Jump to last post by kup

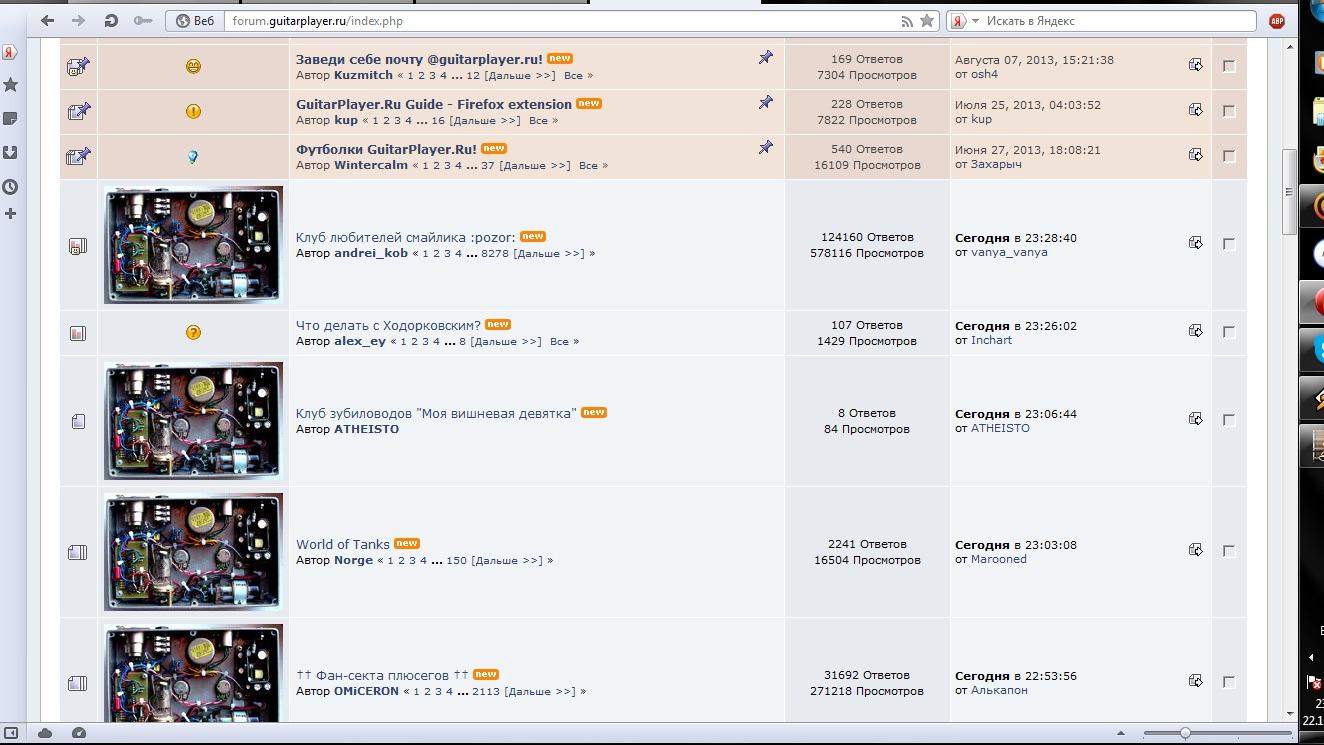1196,110
